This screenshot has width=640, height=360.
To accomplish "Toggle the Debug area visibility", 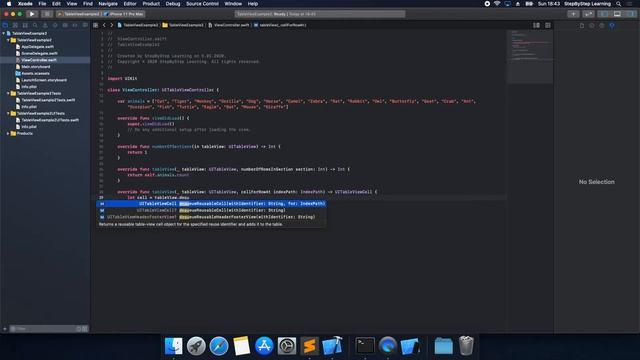I will [617, 14].
